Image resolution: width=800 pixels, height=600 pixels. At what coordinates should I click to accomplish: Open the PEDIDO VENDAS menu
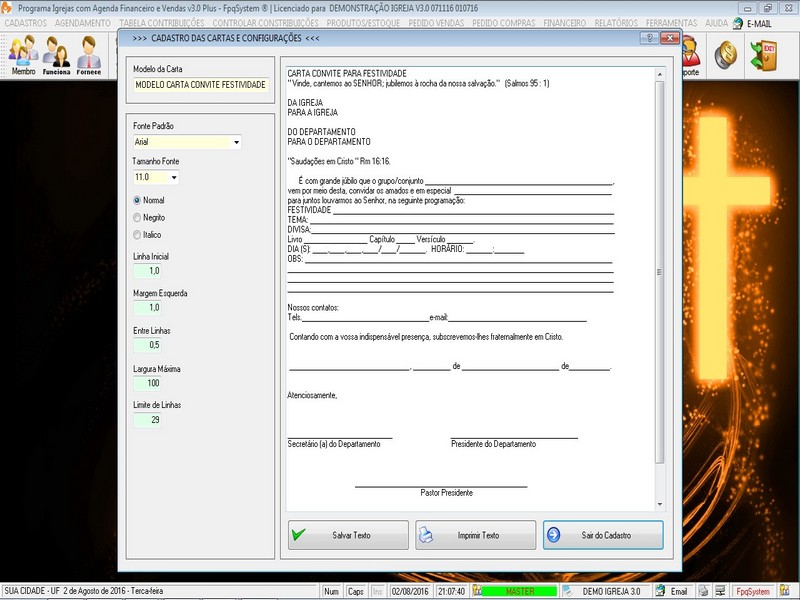point(436,23)
